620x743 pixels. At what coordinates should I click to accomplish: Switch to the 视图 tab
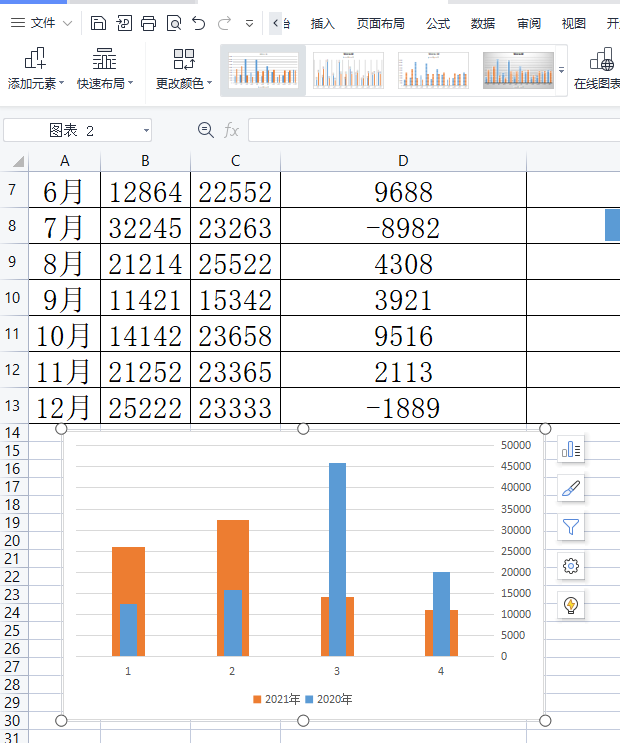[x=574, y=23]
